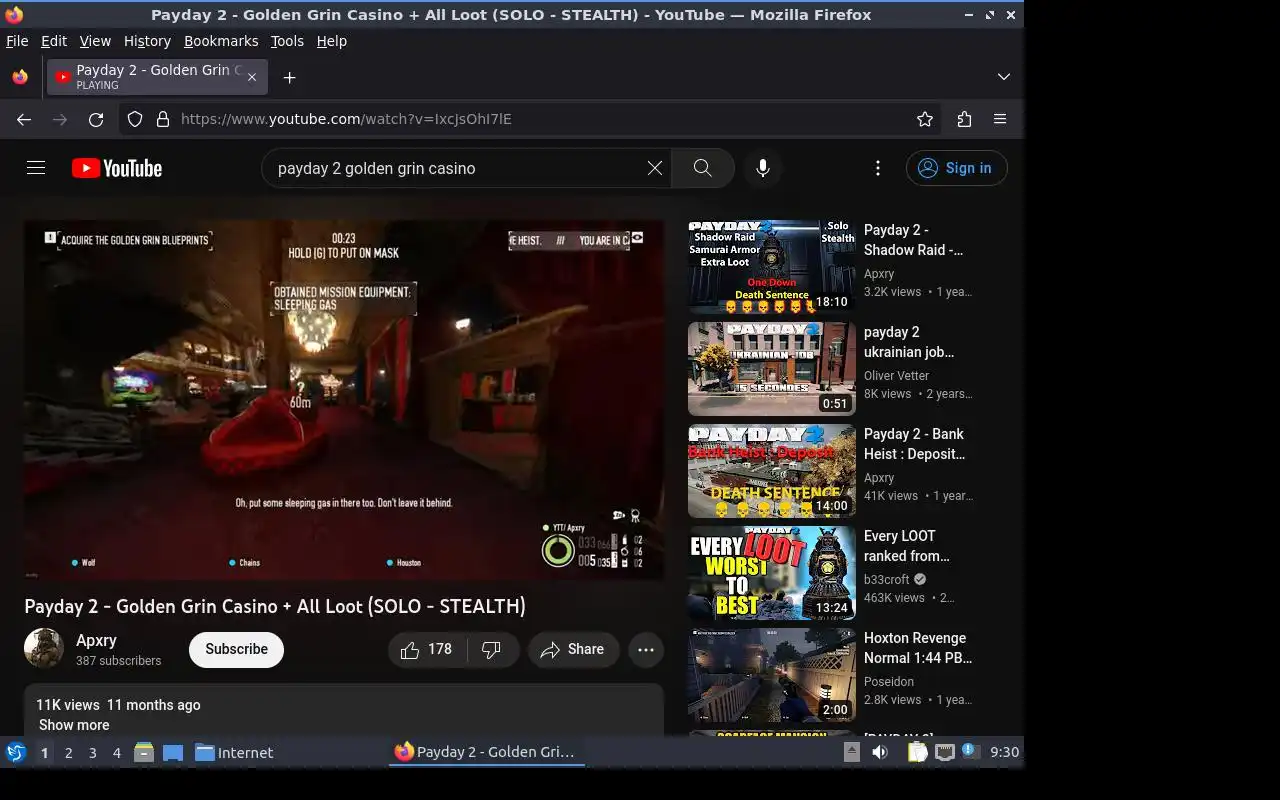View site security padlock info

coord(163,119)
